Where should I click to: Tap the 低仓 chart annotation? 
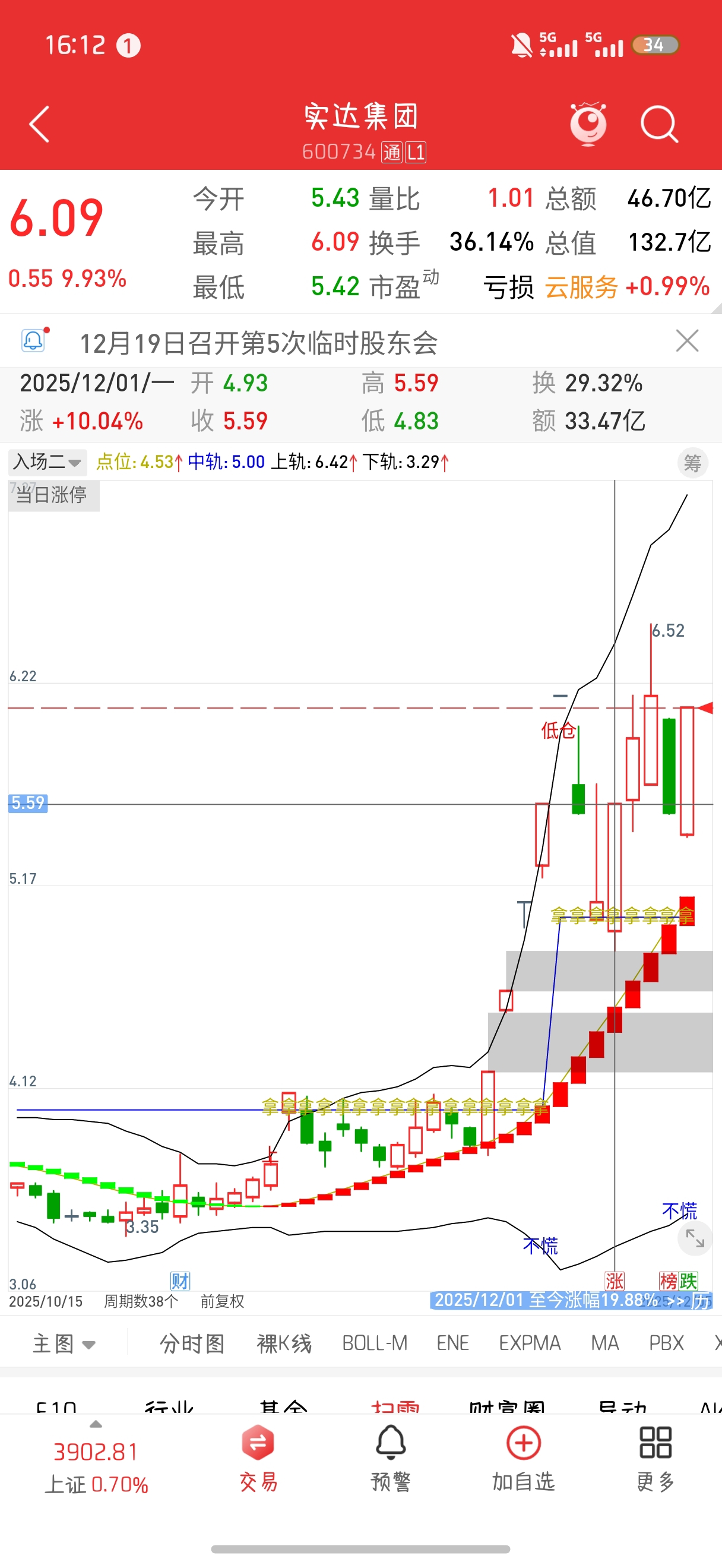(558, 730)
